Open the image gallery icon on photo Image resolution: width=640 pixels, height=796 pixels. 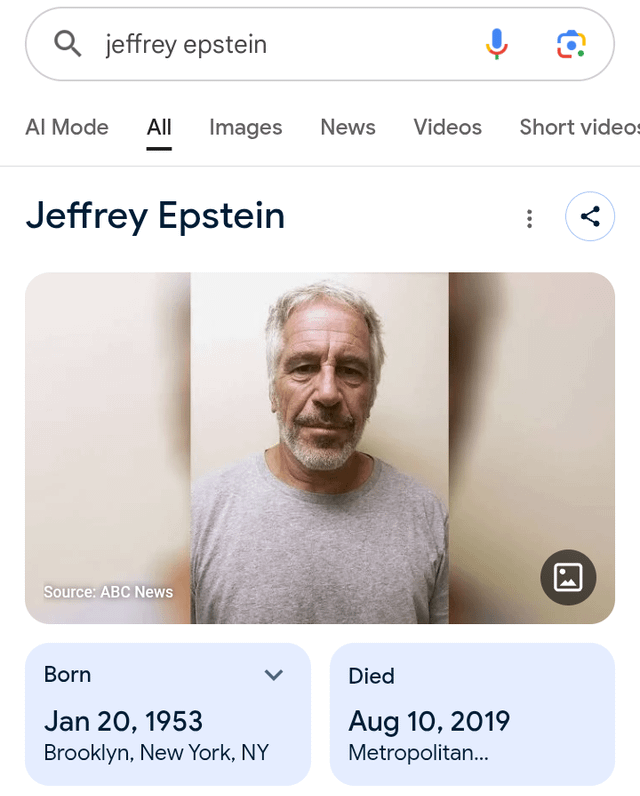click(568, 576)
